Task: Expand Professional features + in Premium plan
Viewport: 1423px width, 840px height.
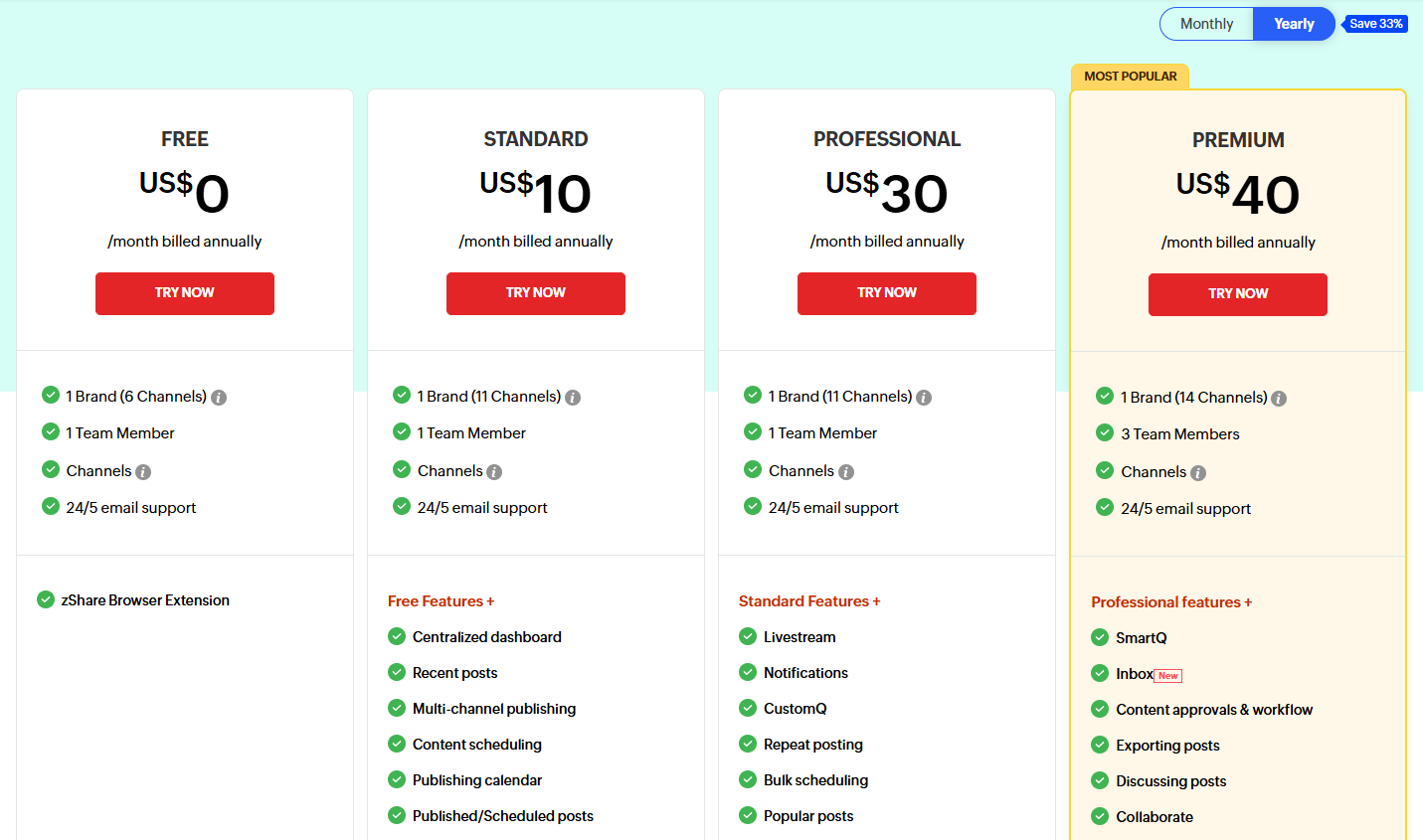Action: click(x=1170, y=602)
